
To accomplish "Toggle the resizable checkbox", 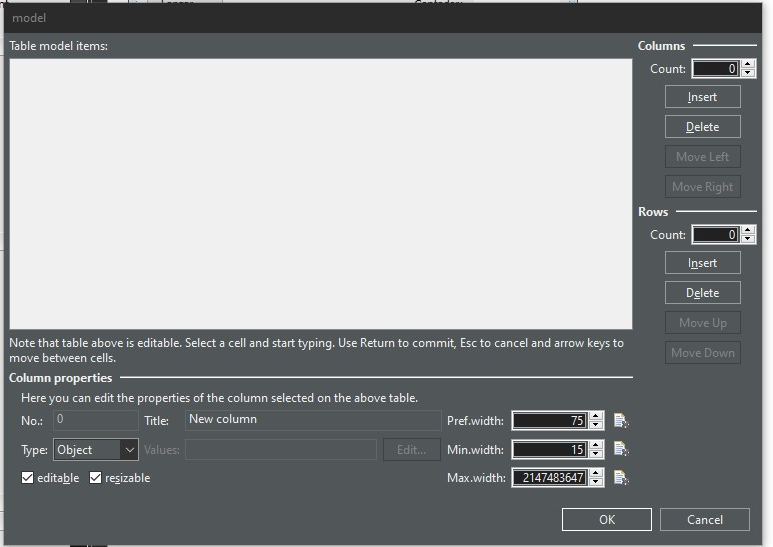I will [96, 478].
